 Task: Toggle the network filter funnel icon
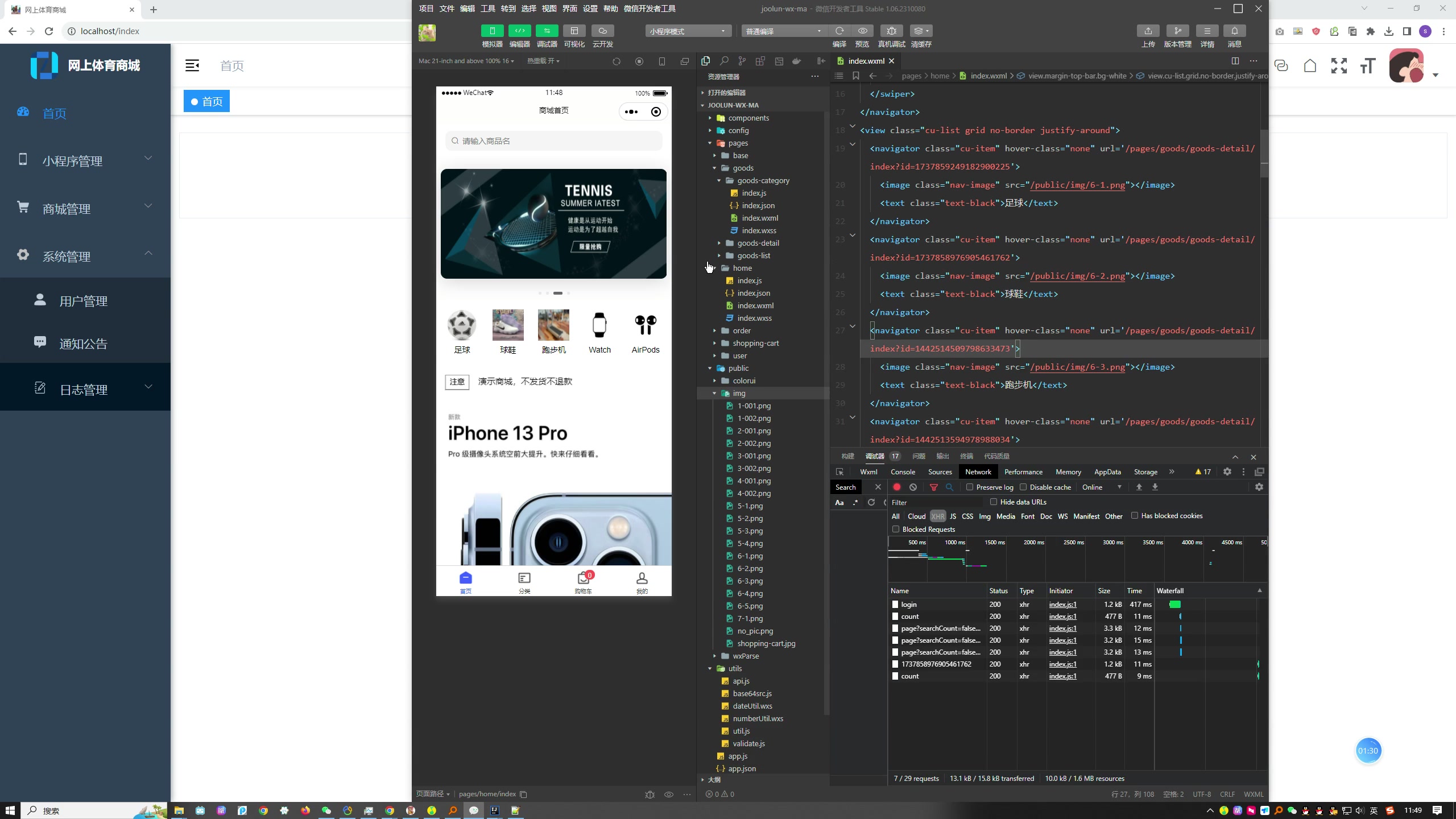pos(933,487)
